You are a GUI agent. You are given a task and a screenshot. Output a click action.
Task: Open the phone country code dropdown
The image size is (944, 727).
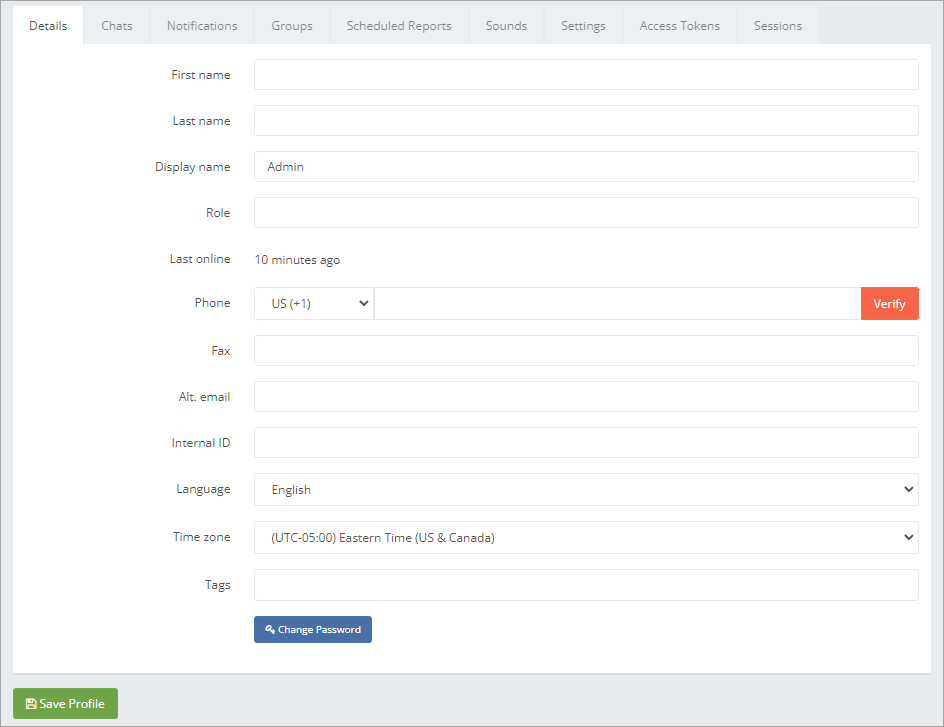(313, 304)
